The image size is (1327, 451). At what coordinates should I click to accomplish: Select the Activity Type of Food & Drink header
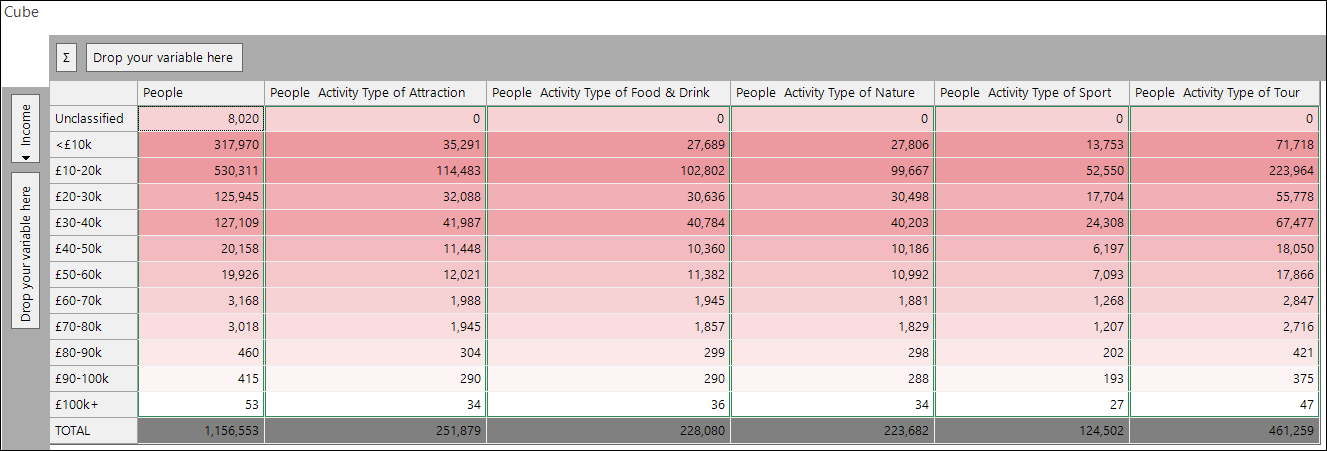[609, 92]
